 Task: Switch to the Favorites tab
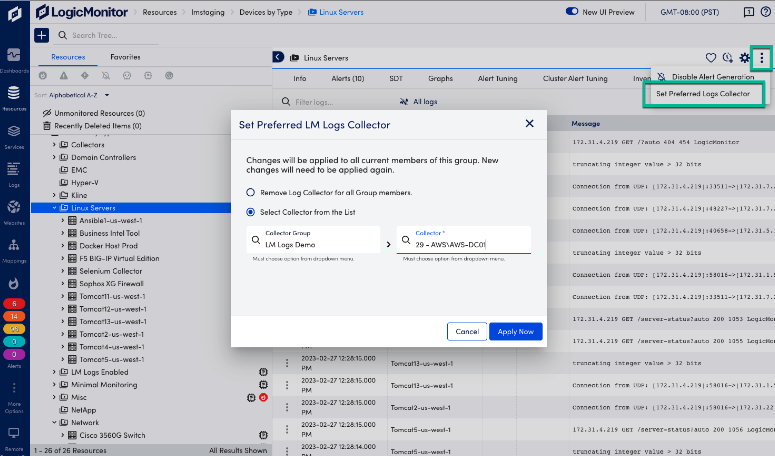click(125, 58)
